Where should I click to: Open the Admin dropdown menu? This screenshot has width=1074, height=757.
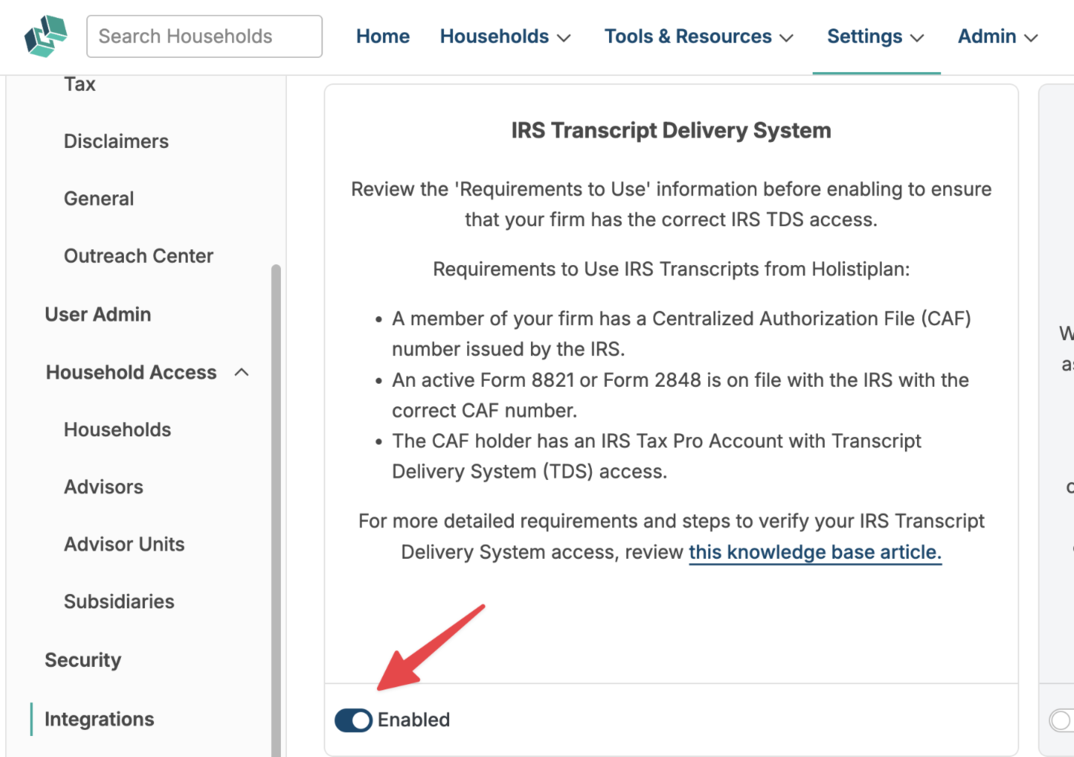[x=998, y=36]
